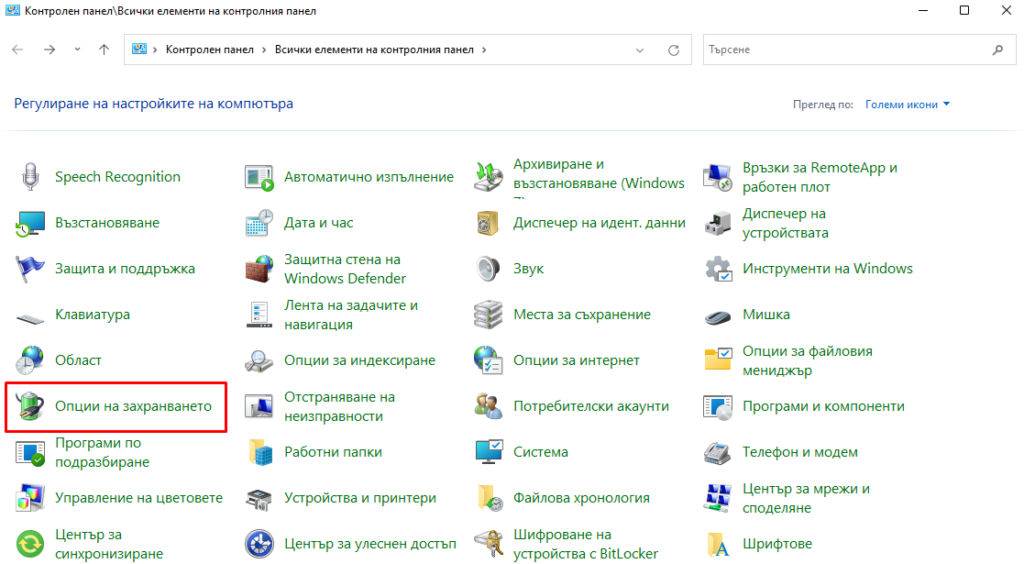Expand chevron after Всички елементи breadcrumb
Image resolution: width=1024 pixels, height=564 pixels.
click(x=484, y=50)
